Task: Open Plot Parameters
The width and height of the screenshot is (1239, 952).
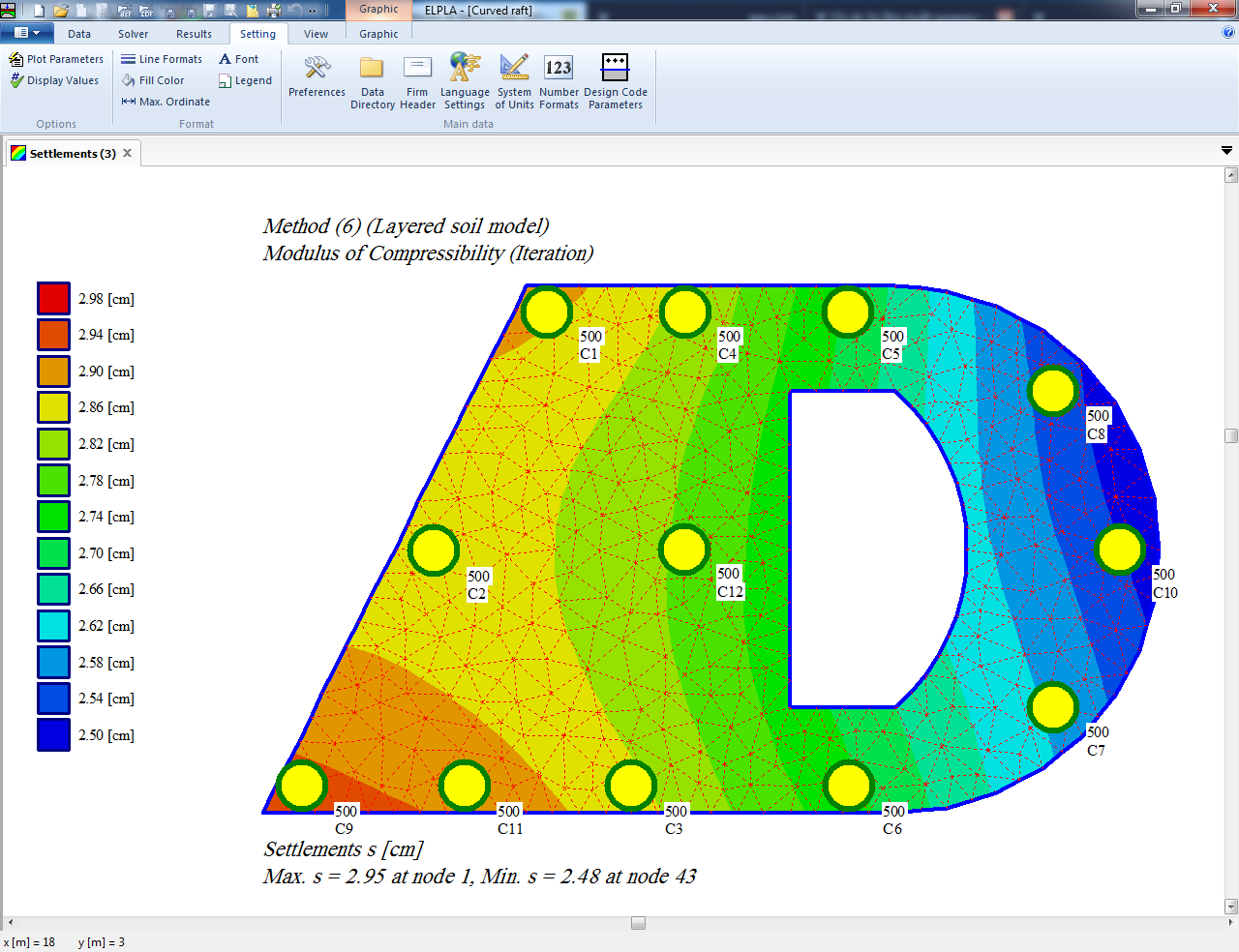Action: 56,59
